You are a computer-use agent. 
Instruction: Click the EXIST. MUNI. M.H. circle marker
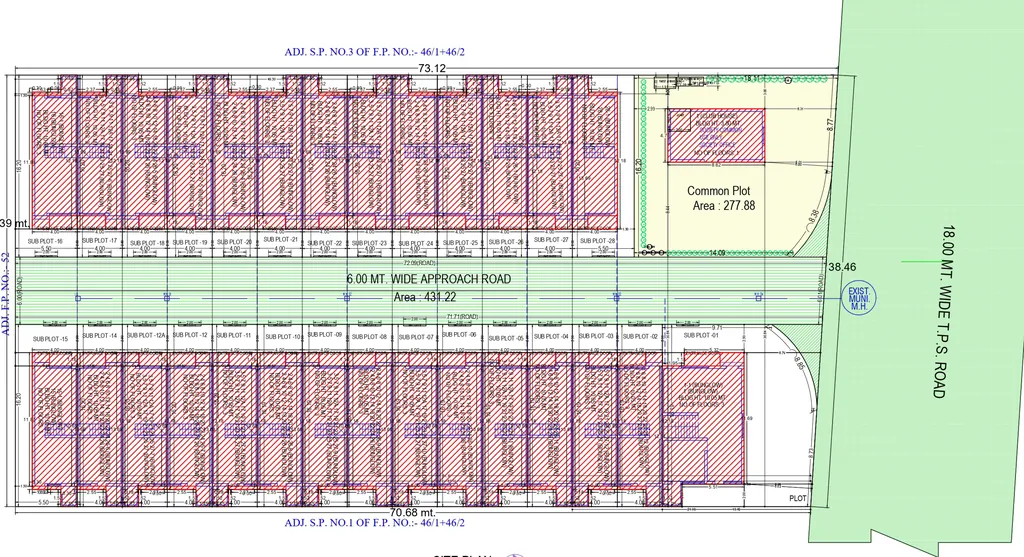[858, 298]
